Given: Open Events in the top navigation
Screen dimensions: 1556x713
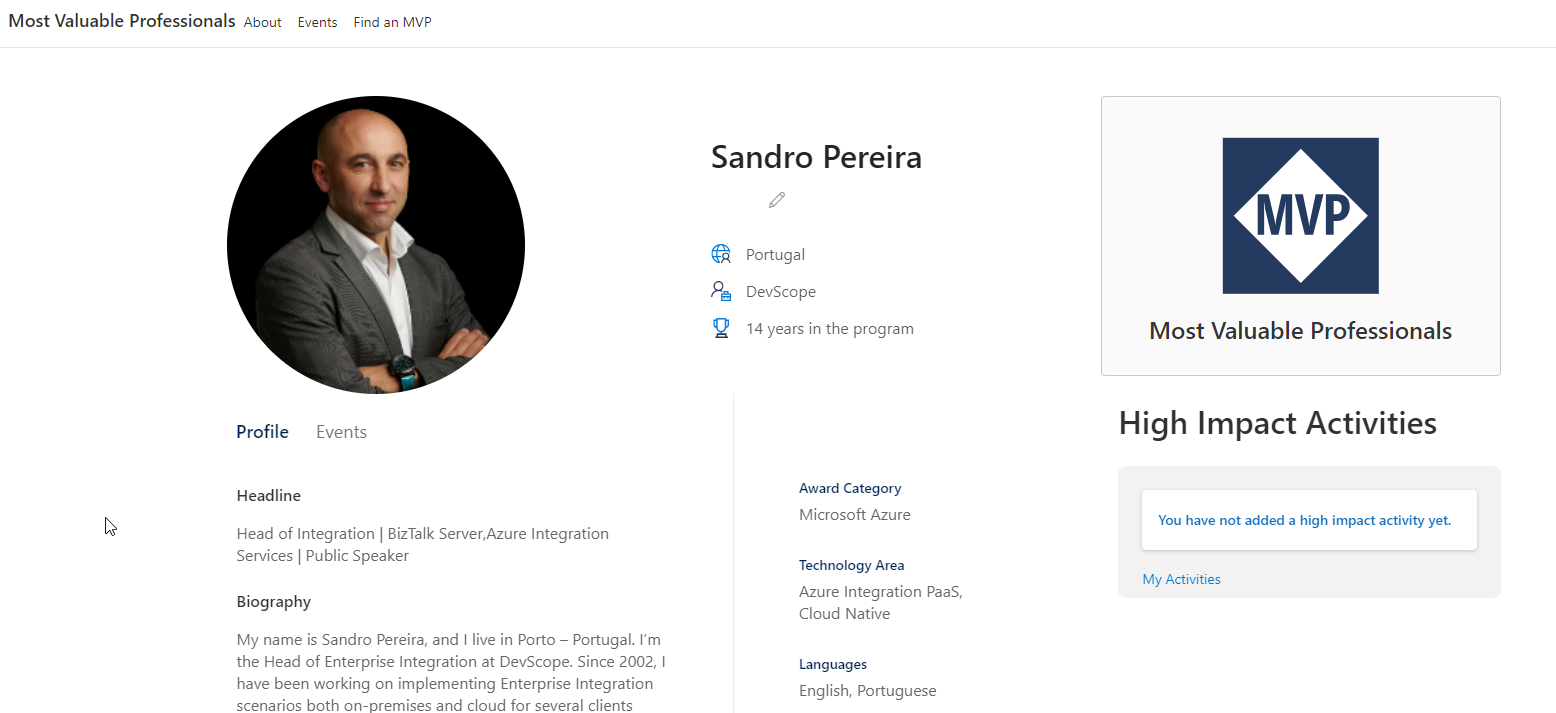Looking at the screenshot, I should tap(317, 22).
